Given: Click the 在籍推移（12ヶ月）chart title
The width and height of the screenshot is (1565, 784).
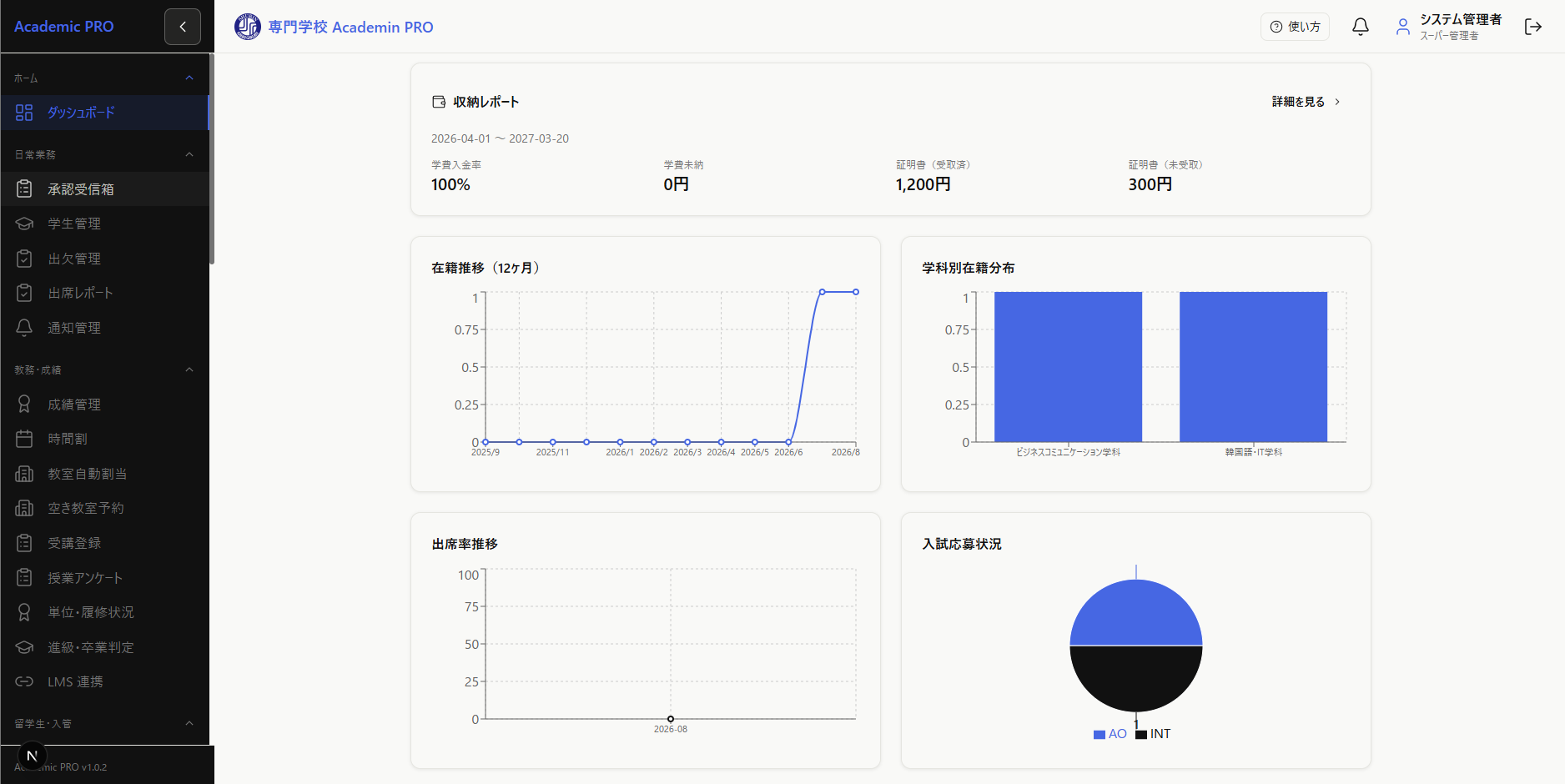Looking at the screenshot, I should (x=488, y=268).
